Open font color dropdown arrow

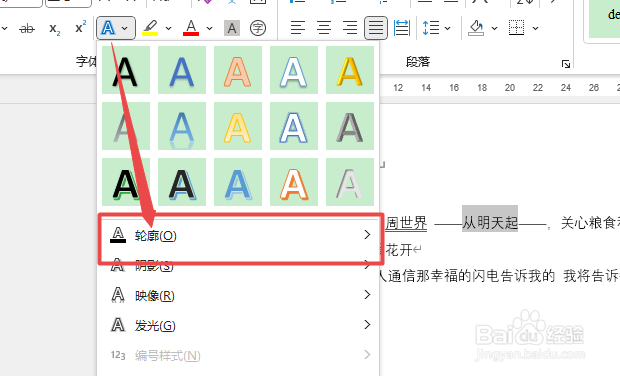pos(210,28)
